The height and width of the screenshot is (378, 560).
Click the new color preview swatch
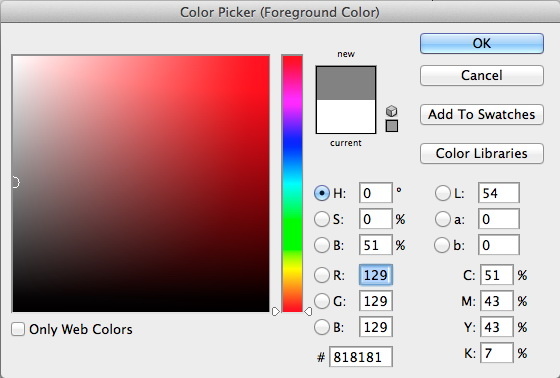point(346,83)
